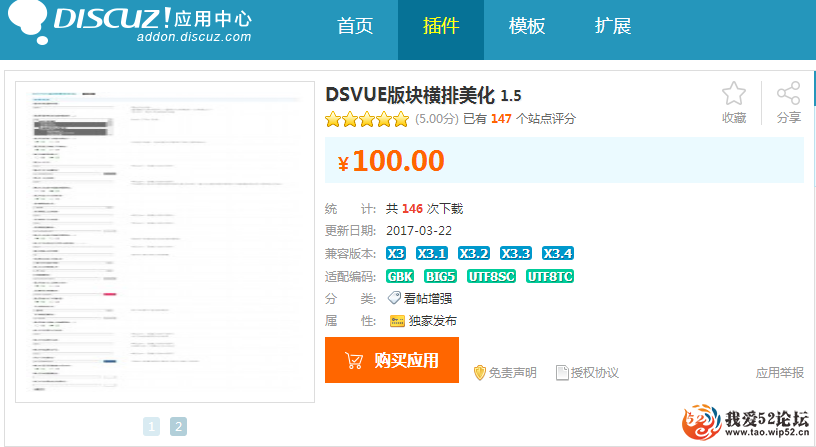Click the 独家发布 attribute text
The image size is (816, 447).
coord(432,321)
